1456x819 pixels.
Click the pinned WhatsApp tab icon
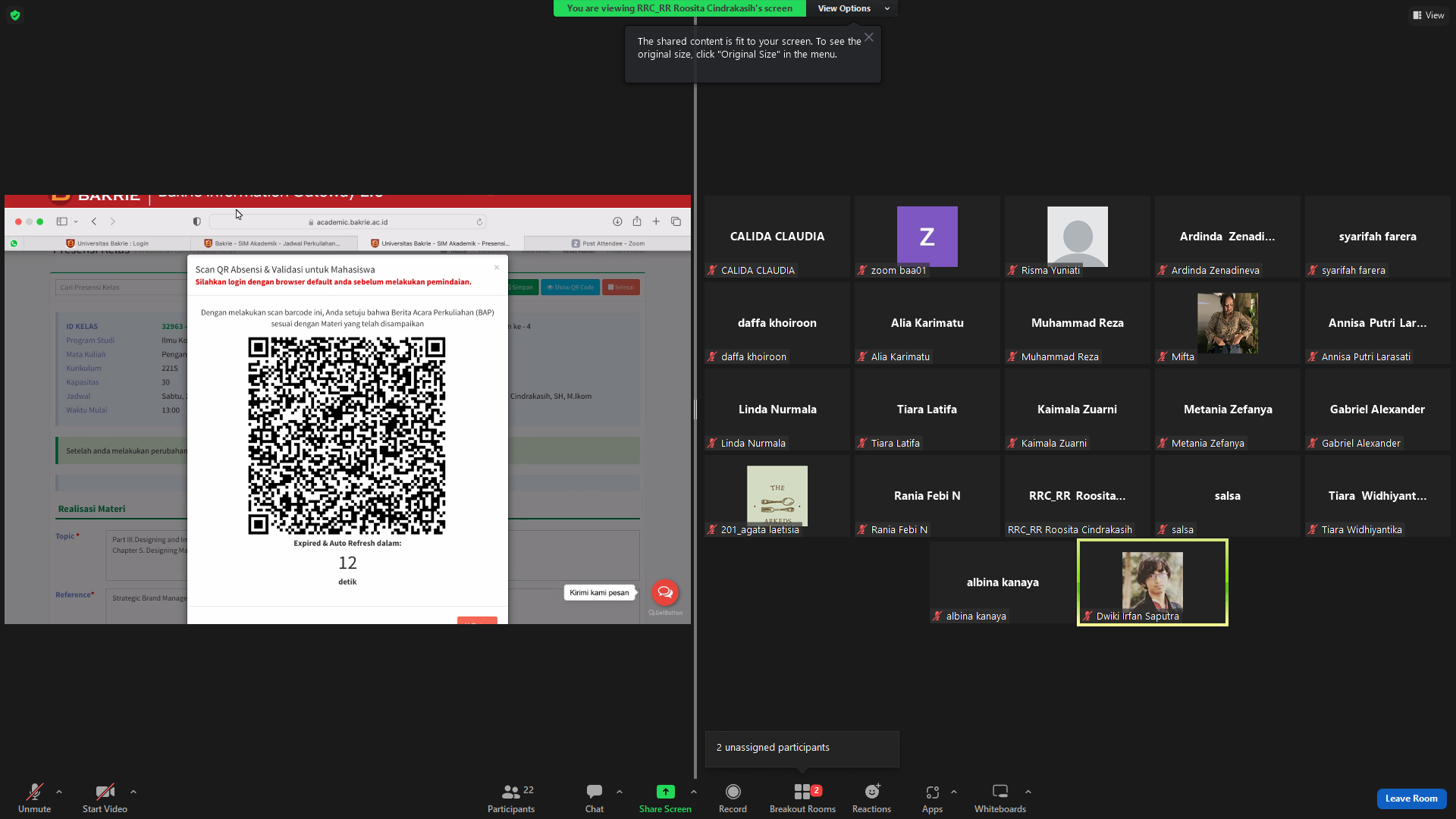tap(14, 243)
